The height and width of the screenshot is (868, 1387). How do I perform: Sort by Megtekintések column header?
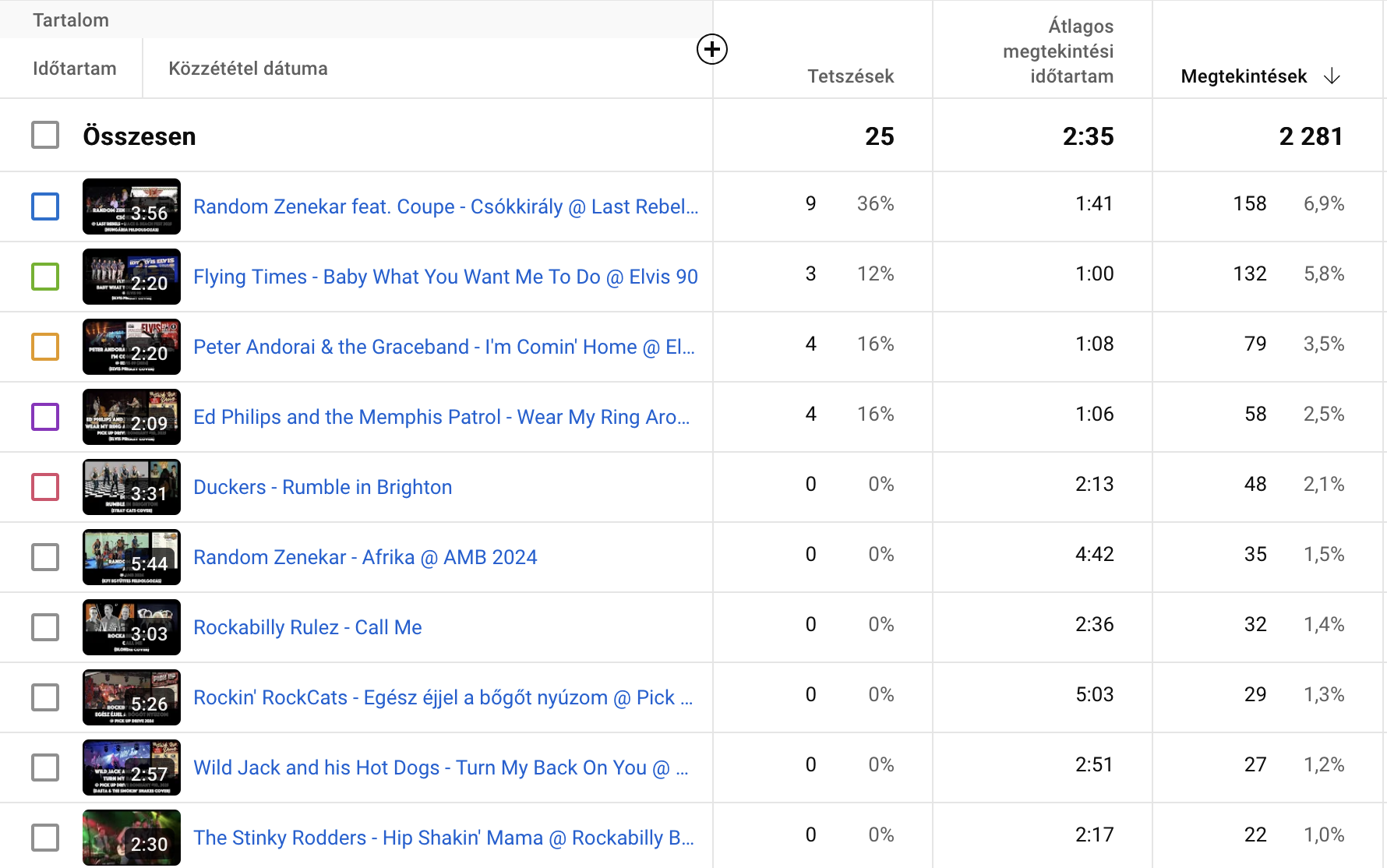[1243, 76]
